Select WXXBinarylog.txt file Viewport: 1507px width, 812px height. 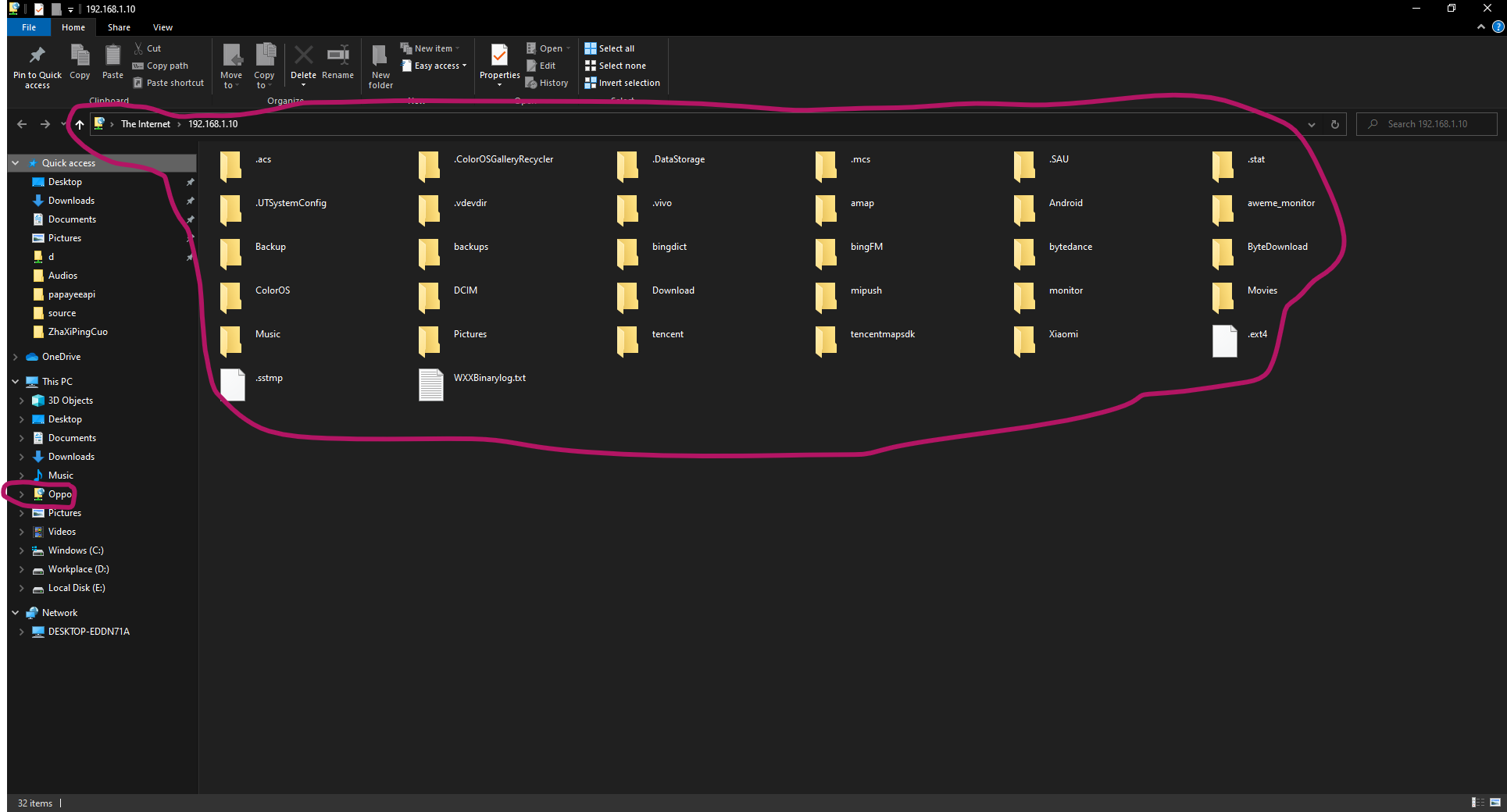[473, 384]
